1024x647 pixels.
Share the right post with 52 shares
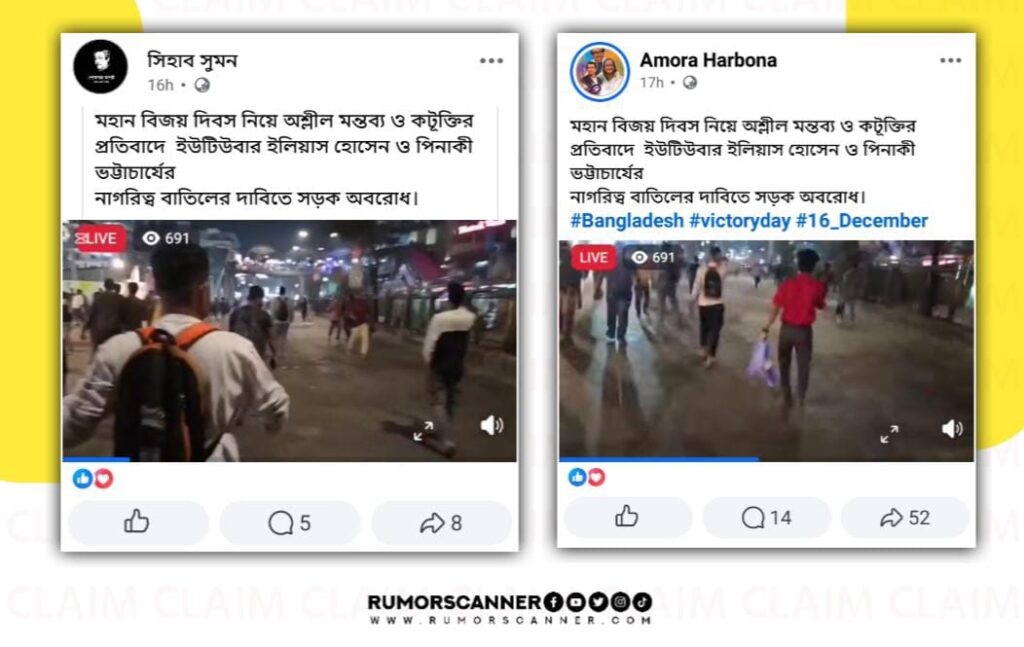(905, 517)
